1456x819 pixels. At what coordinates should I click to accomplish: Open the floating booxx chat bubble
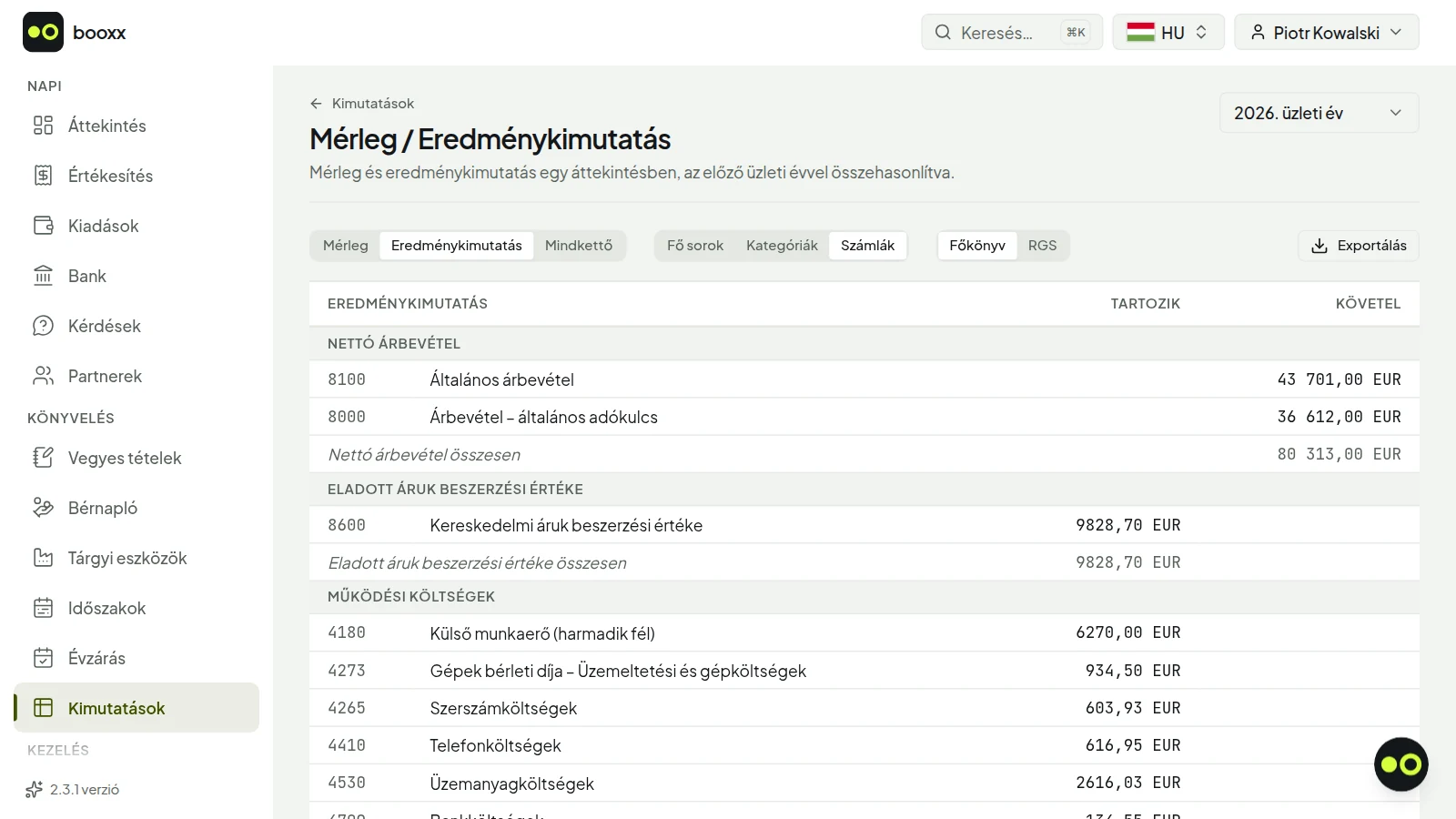click(1400, 764)
